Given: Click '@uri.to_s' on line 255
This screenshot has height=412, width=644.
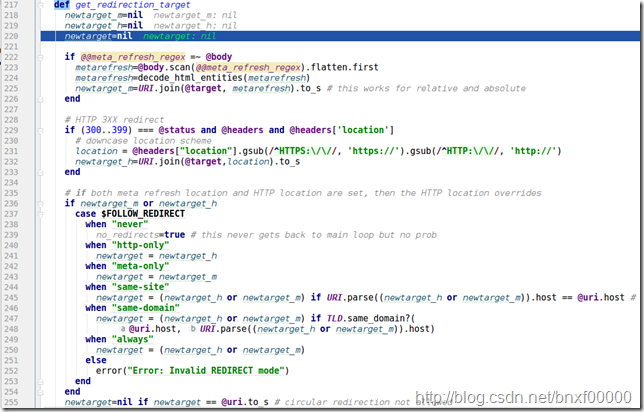Looking at the screenshot, I should click(x=245, y=402).
